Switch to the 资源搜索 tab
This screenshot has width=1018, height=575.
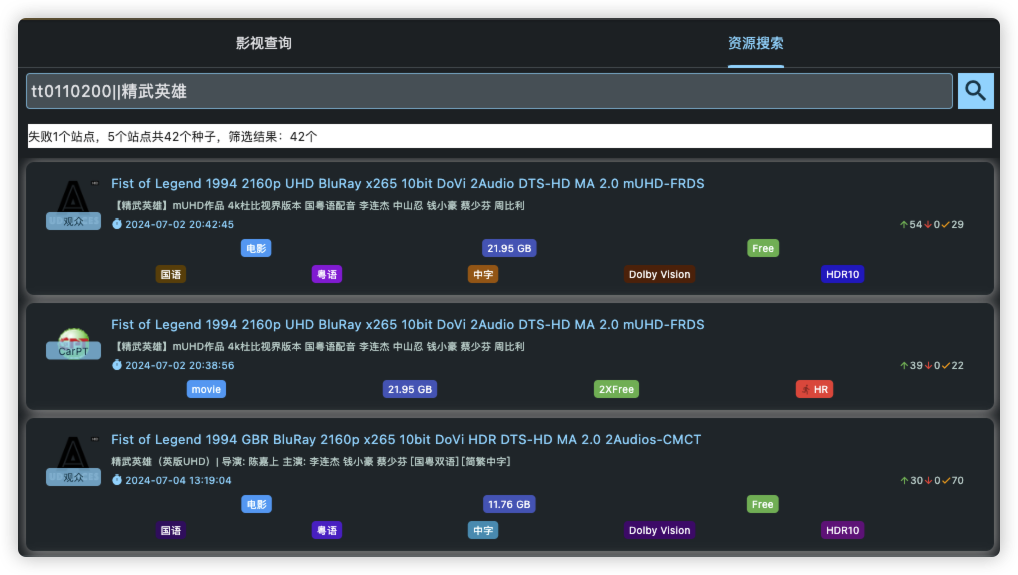coord(755,43)
